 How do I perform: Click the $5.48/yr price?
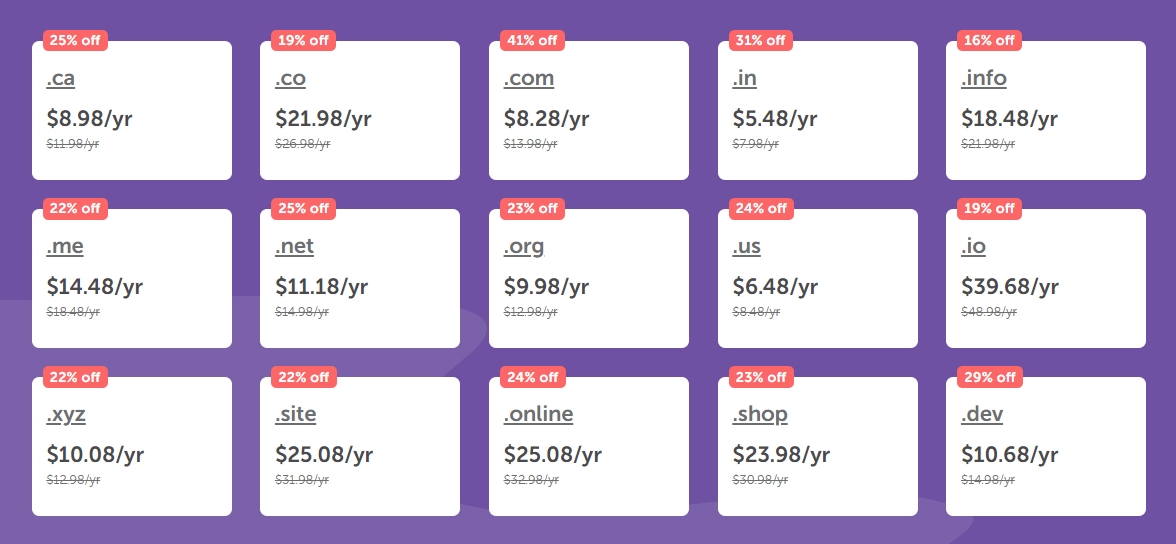tap(774, 119)
